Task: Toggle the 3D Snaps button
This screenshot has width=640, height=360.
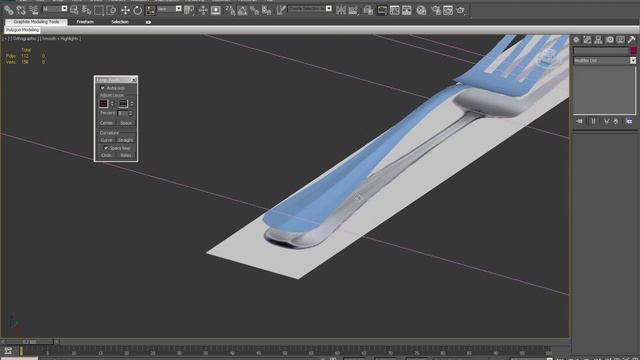Action: coord(230,10)
